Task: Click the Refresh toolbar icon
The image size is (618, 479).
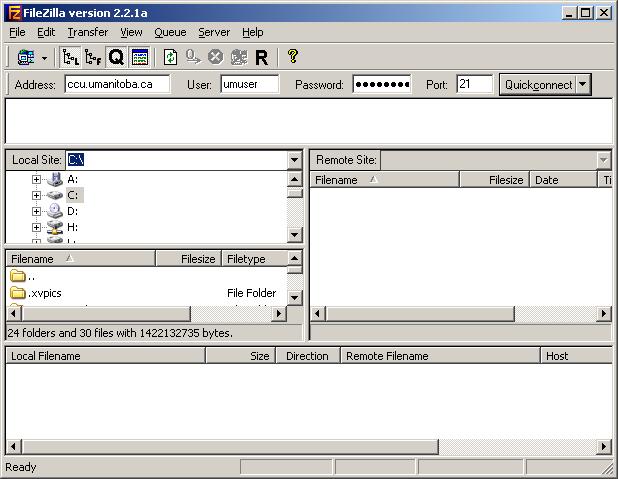Action: pos(170,58)
